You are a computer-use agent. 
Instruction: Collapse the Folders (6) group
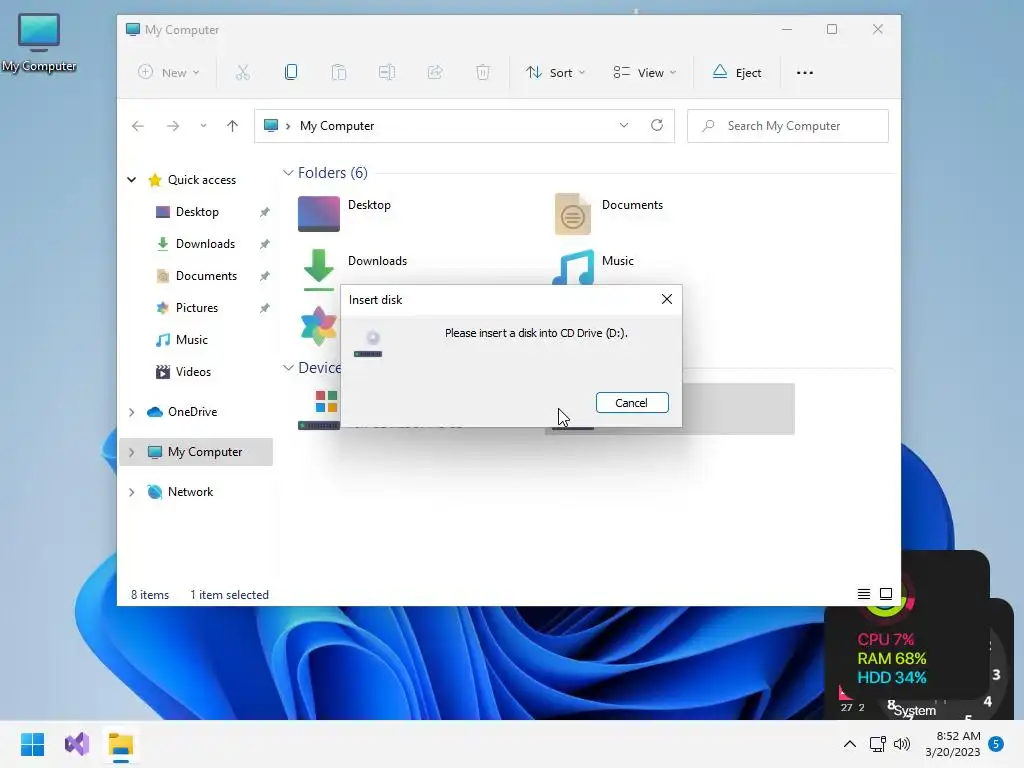coord(288,172)
